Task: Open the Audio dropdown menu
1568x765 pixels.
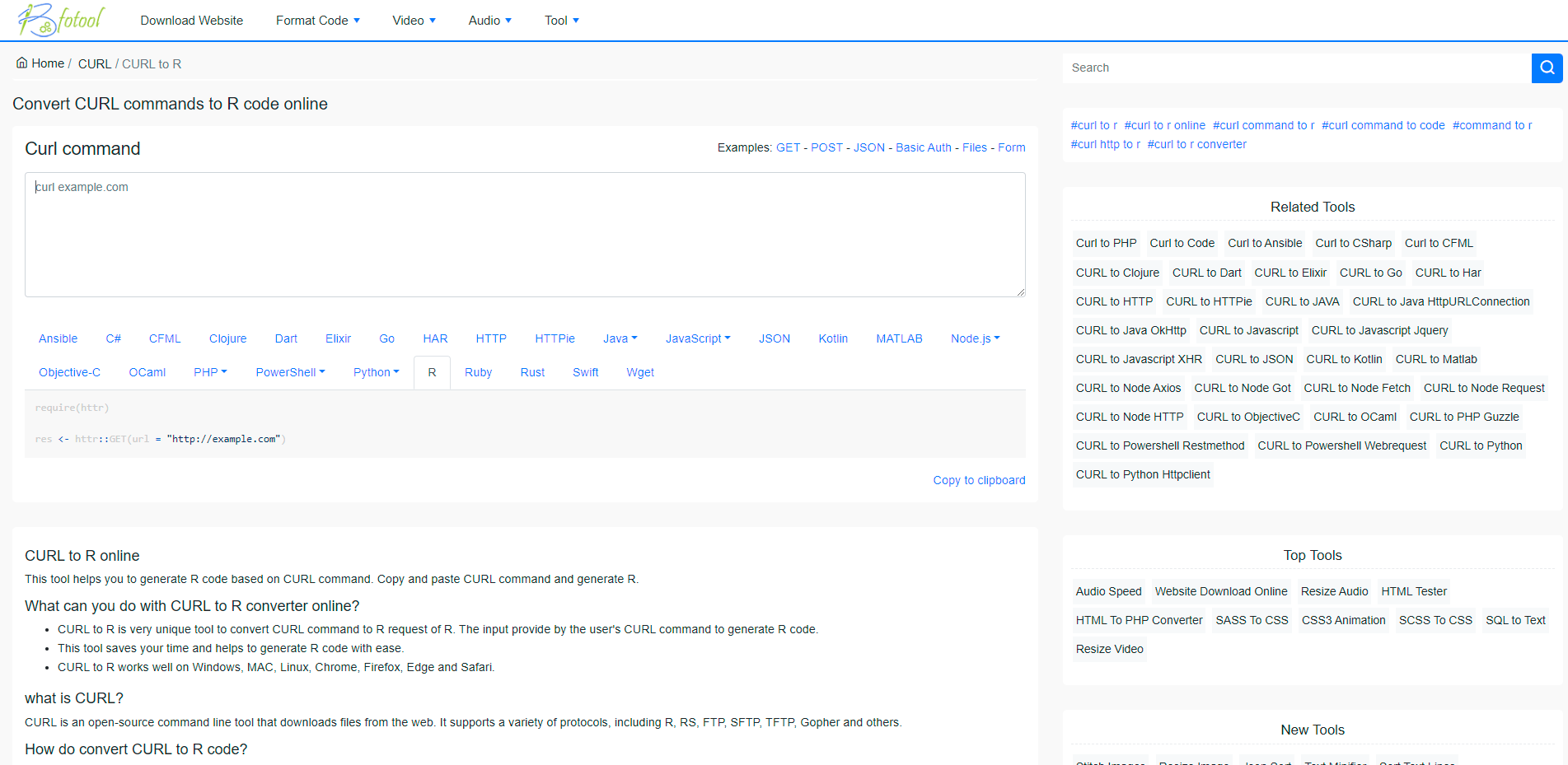Action: [x=489, y=21]
